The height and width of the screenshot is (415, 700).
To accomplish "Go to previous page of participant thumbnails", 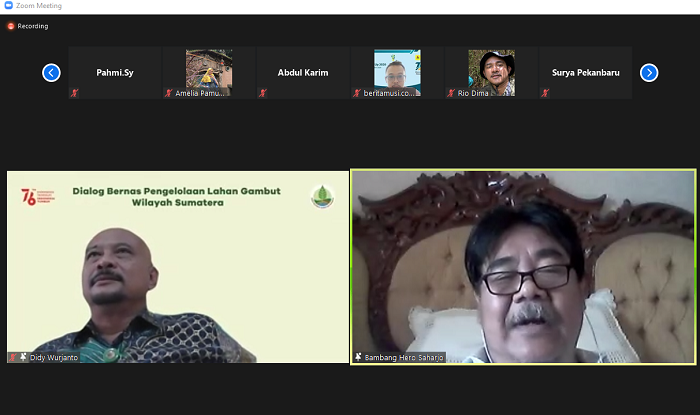I will coord(51,73).
